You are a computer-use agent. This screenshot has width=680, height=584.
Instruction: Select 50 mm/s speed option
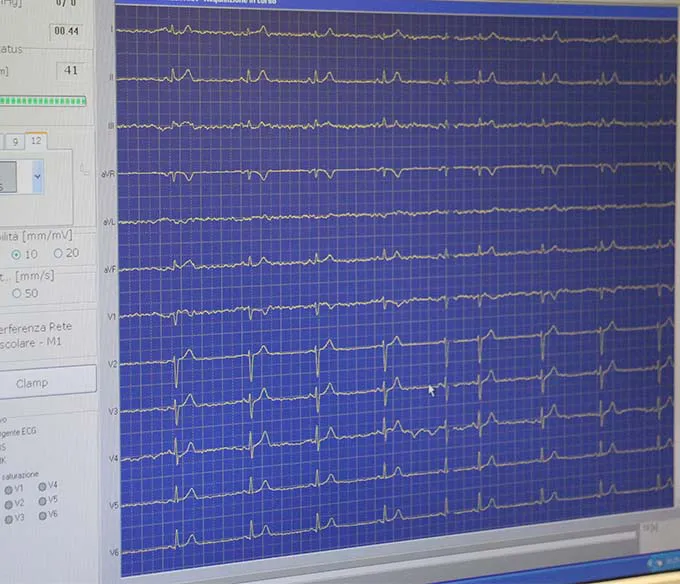[16, 294]
